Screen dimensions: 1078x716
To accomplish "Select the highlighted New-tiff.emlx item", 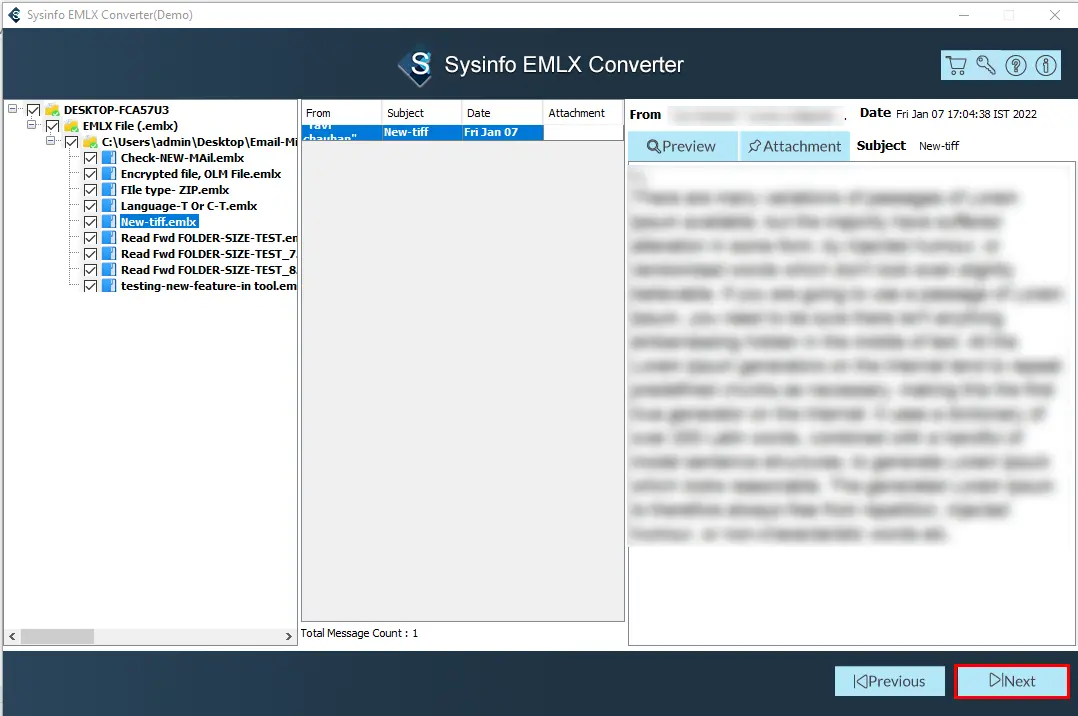I will pyautogui.click(x=159, y=221).
